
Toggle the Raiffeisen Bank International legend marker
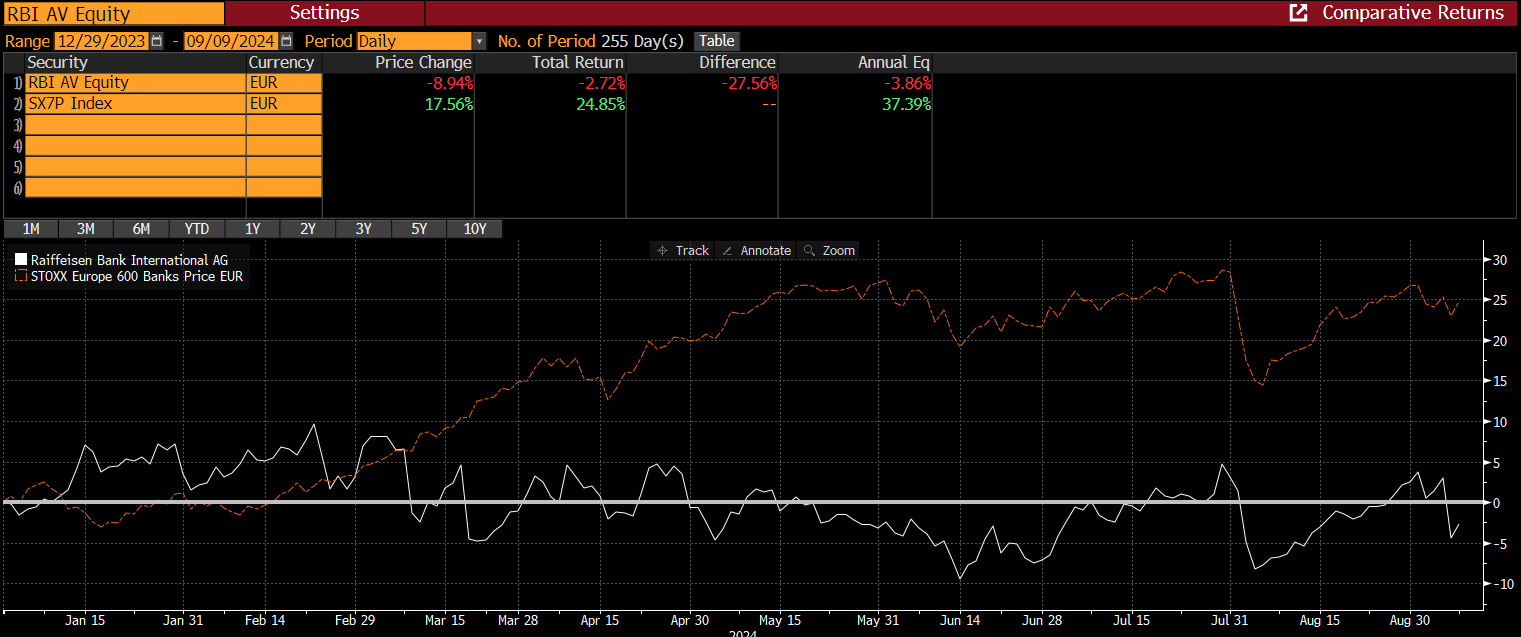(21, 260)
